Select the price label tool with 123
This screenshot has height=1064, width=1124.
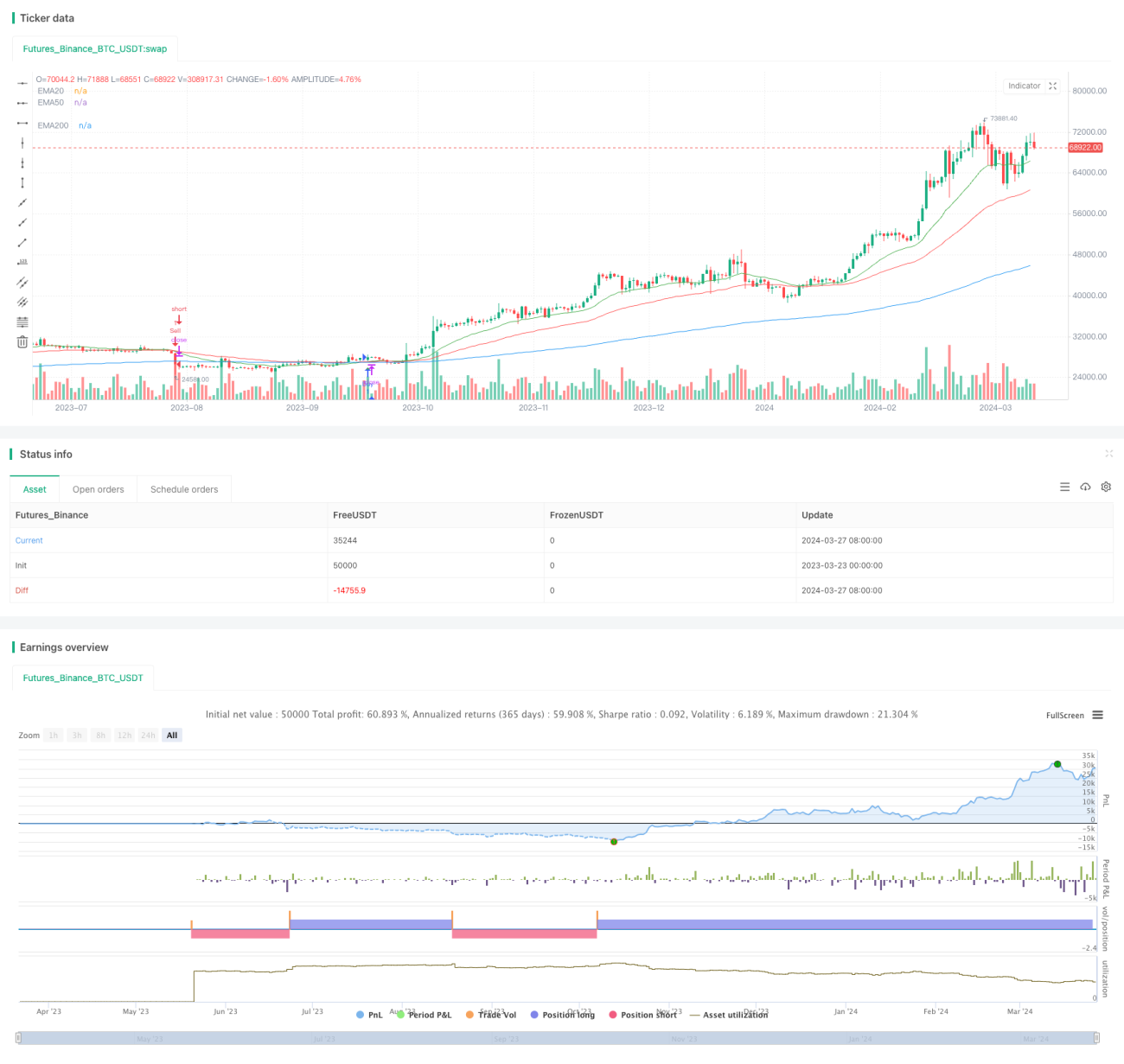(22, 262)
